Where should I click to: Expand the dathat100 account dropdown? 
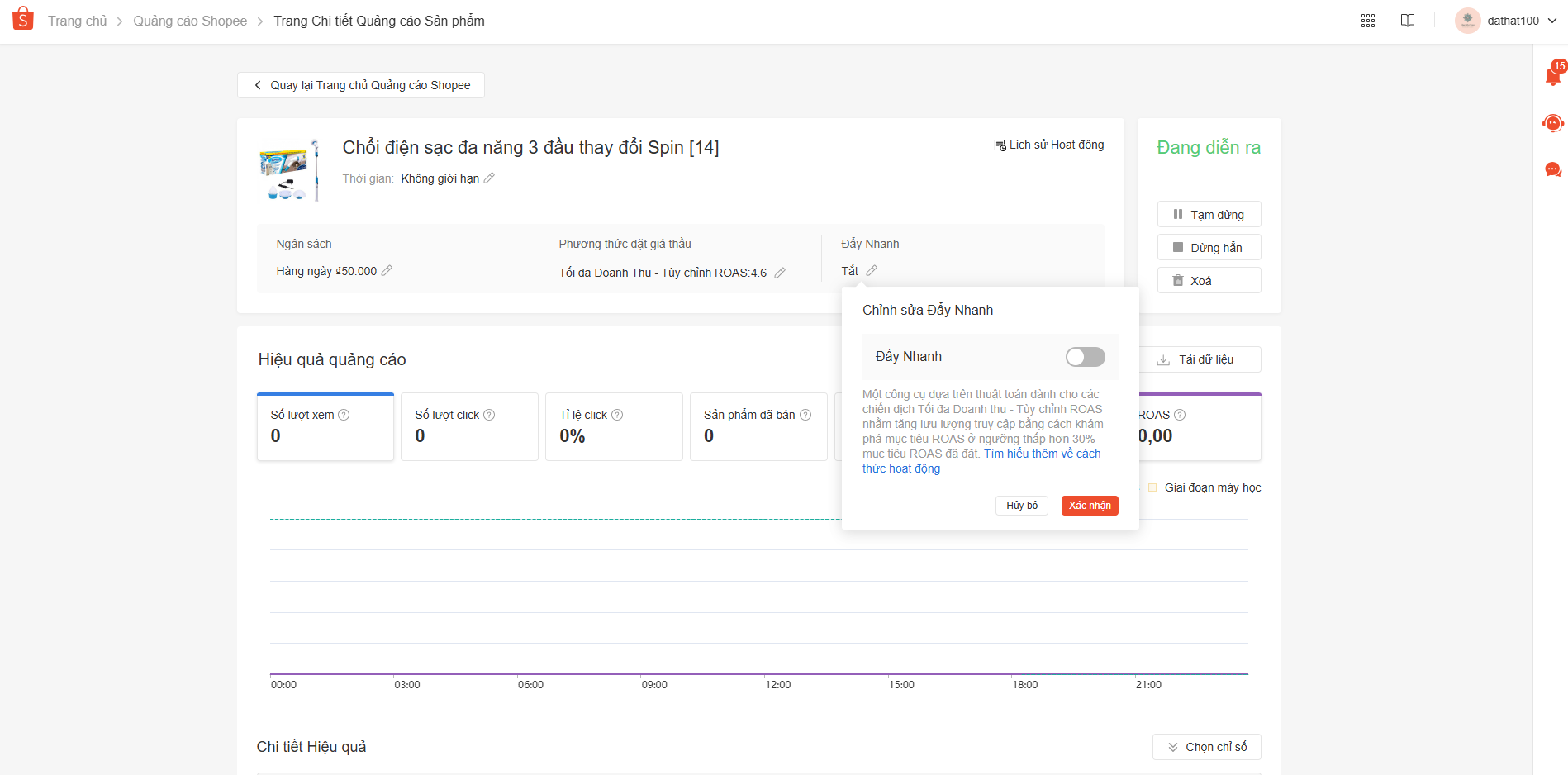coord(1551,21)
